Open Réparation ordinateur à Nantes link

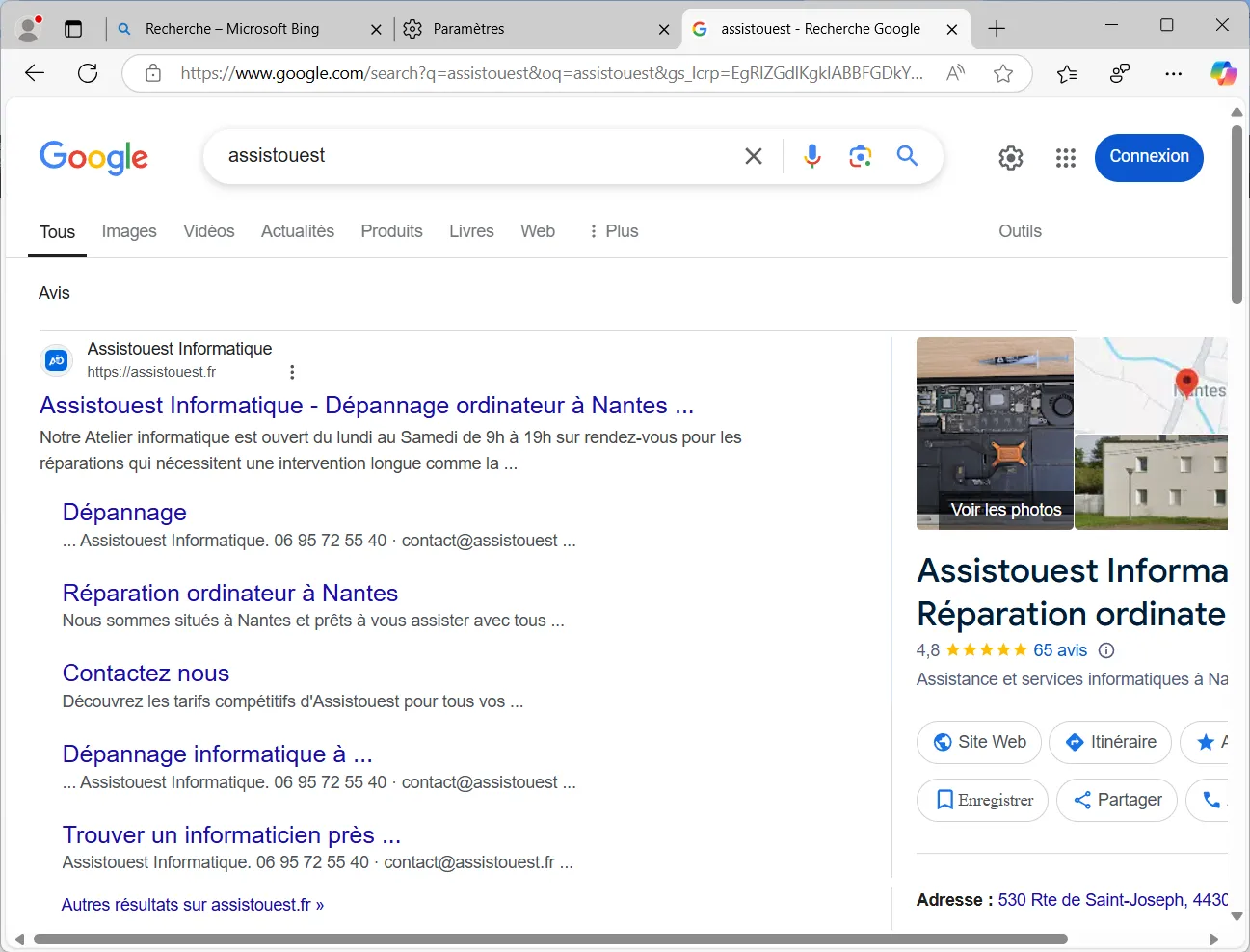(x=230, y=594)
